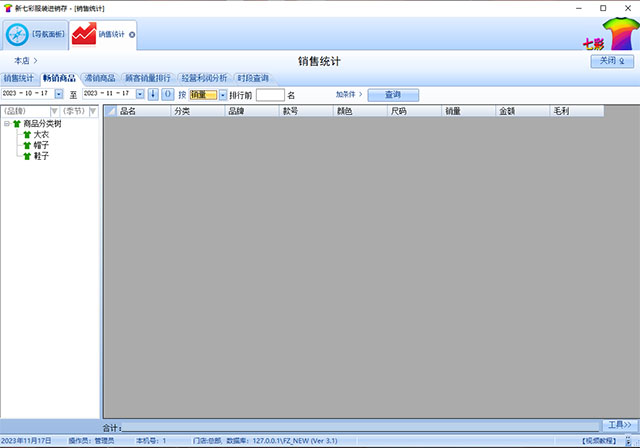Go to the 滞销商品 tab

coord(100,78)
